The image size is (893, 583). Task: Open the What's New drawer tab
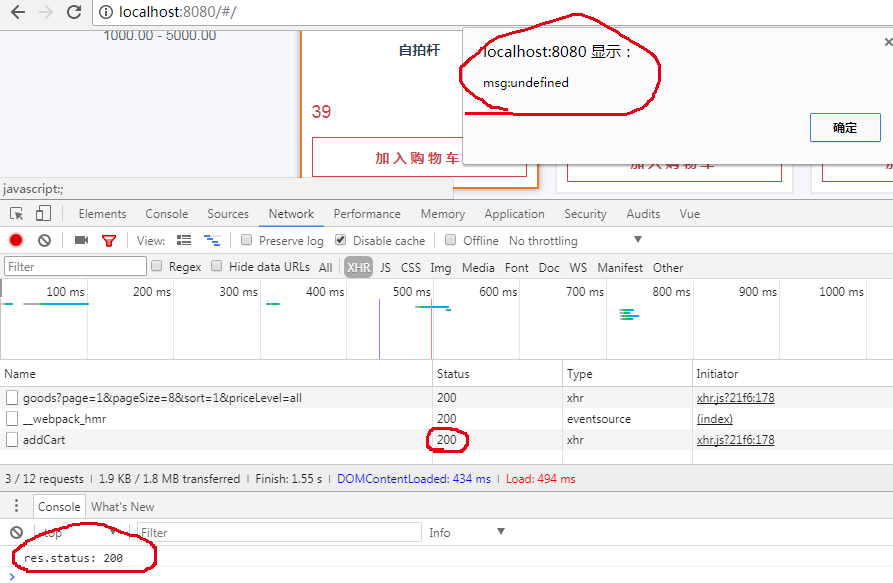pyautogui.click(x=122, y=507)
